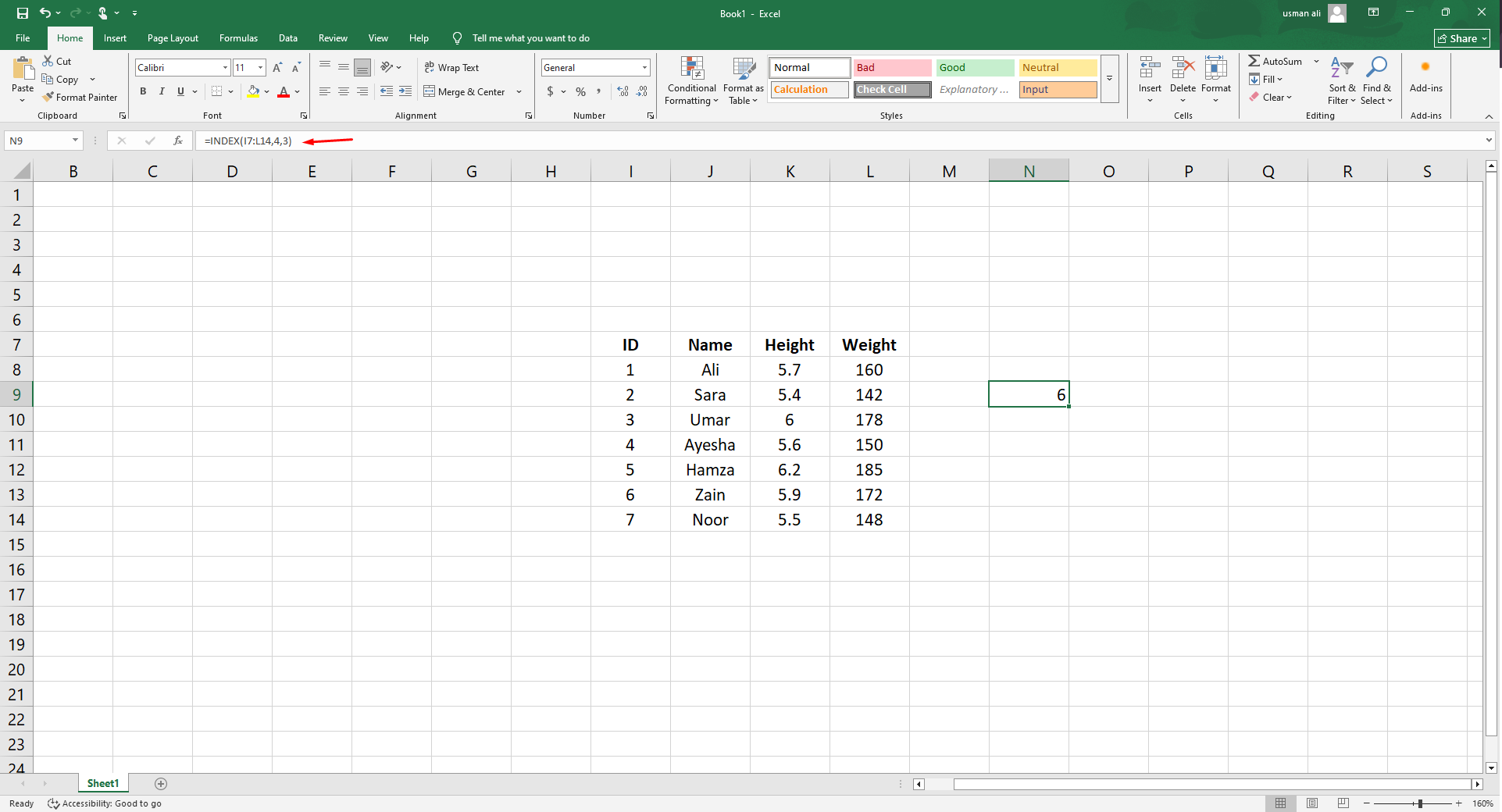Expand the cell styles gallery
Viewport: 1502px width, 812px height.
(1109, 78)
